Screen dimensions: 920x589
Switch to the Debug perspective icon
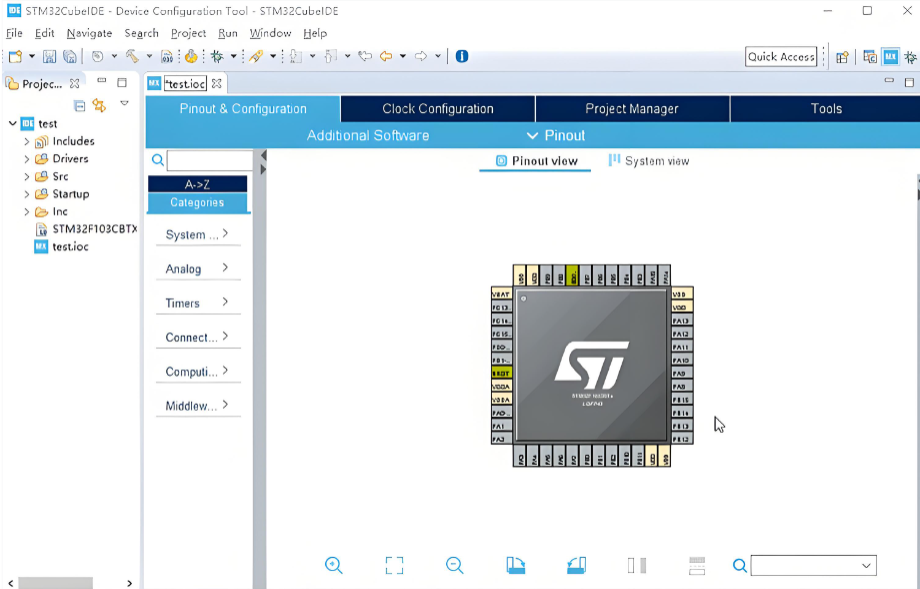click(x=910, y=57)
